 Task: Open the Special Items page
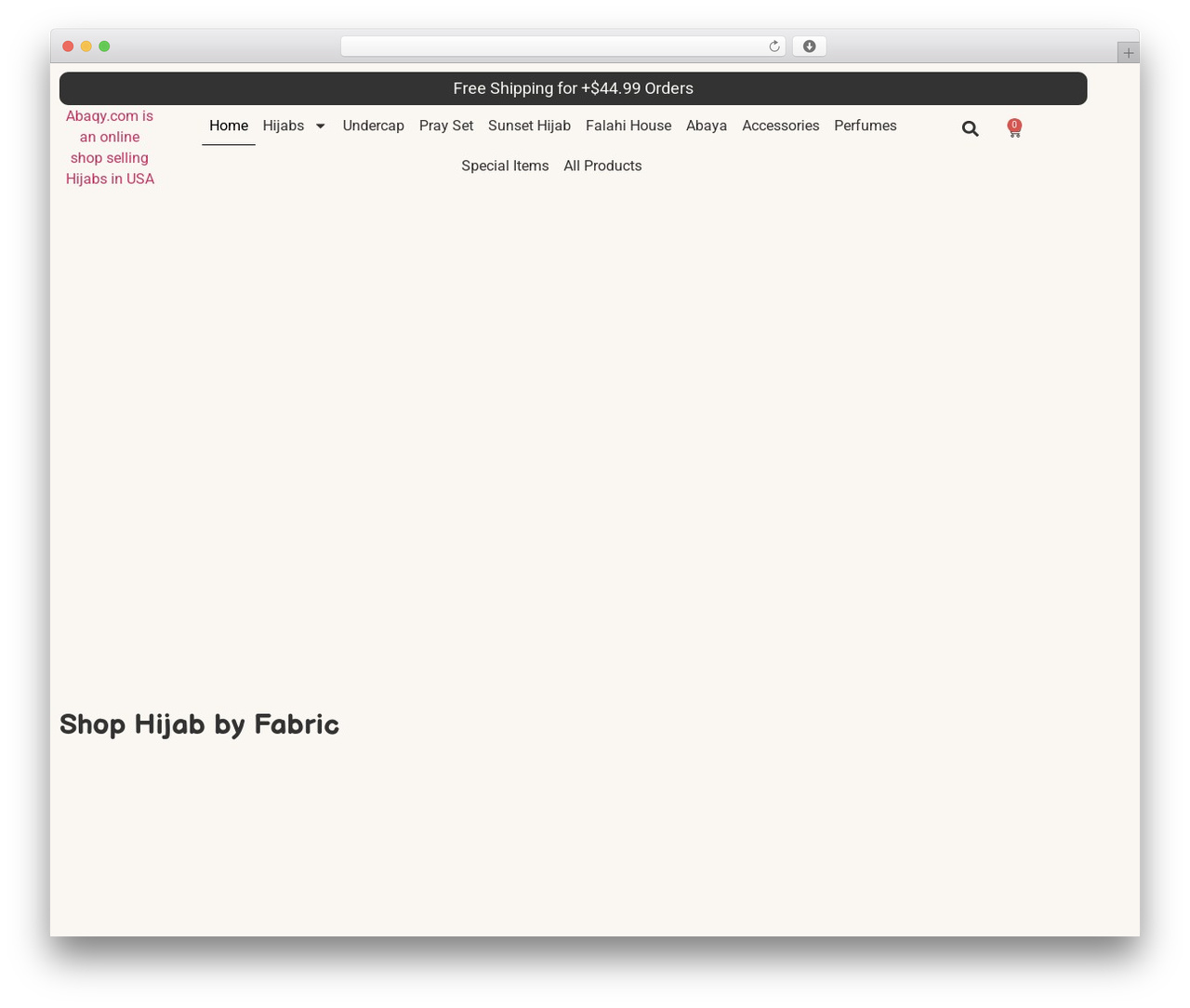tap(505, 166)
